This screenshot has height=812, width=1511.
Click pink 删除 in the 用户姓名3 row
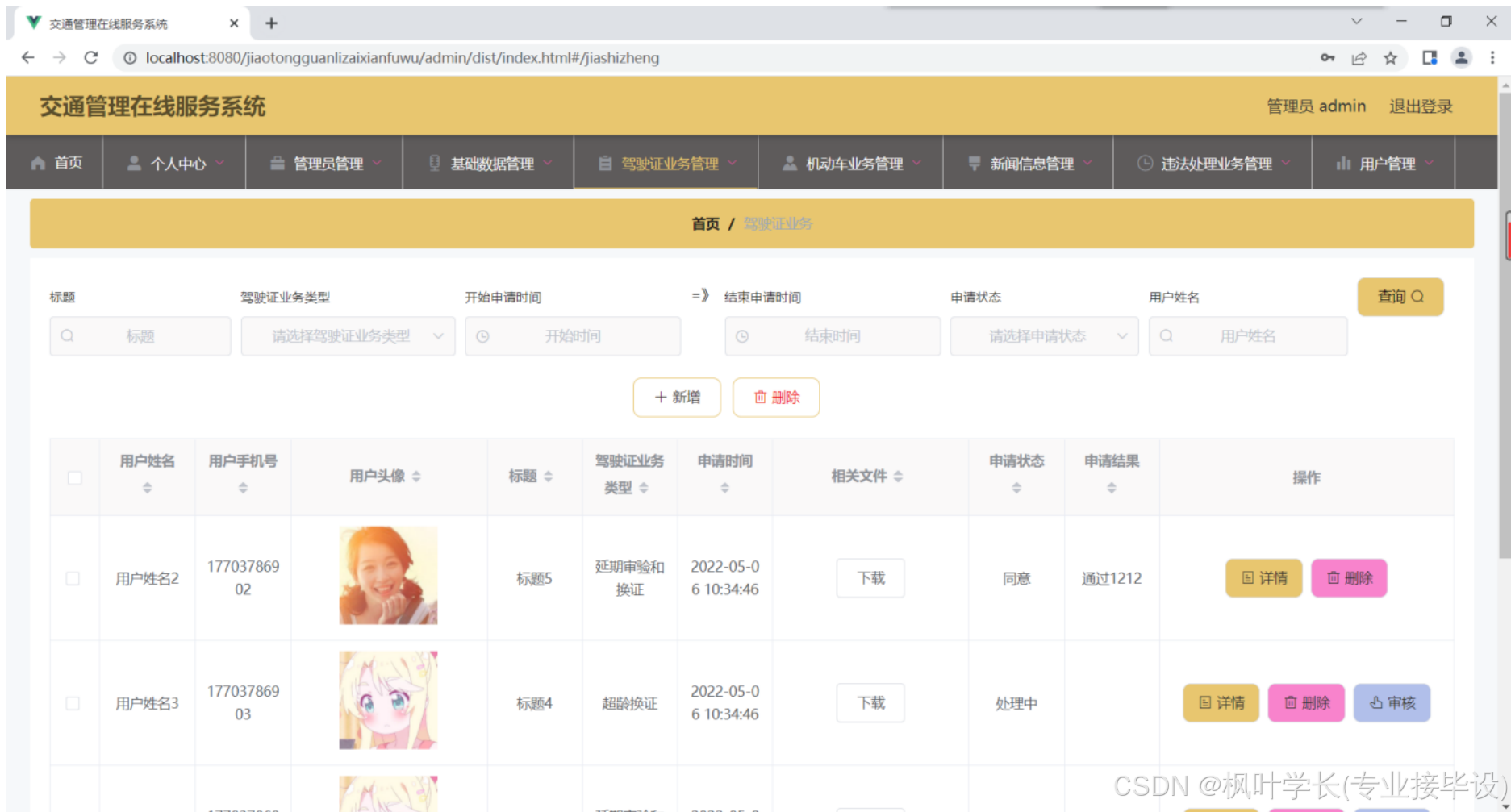pyautogui.click(x=1307, y=703)
